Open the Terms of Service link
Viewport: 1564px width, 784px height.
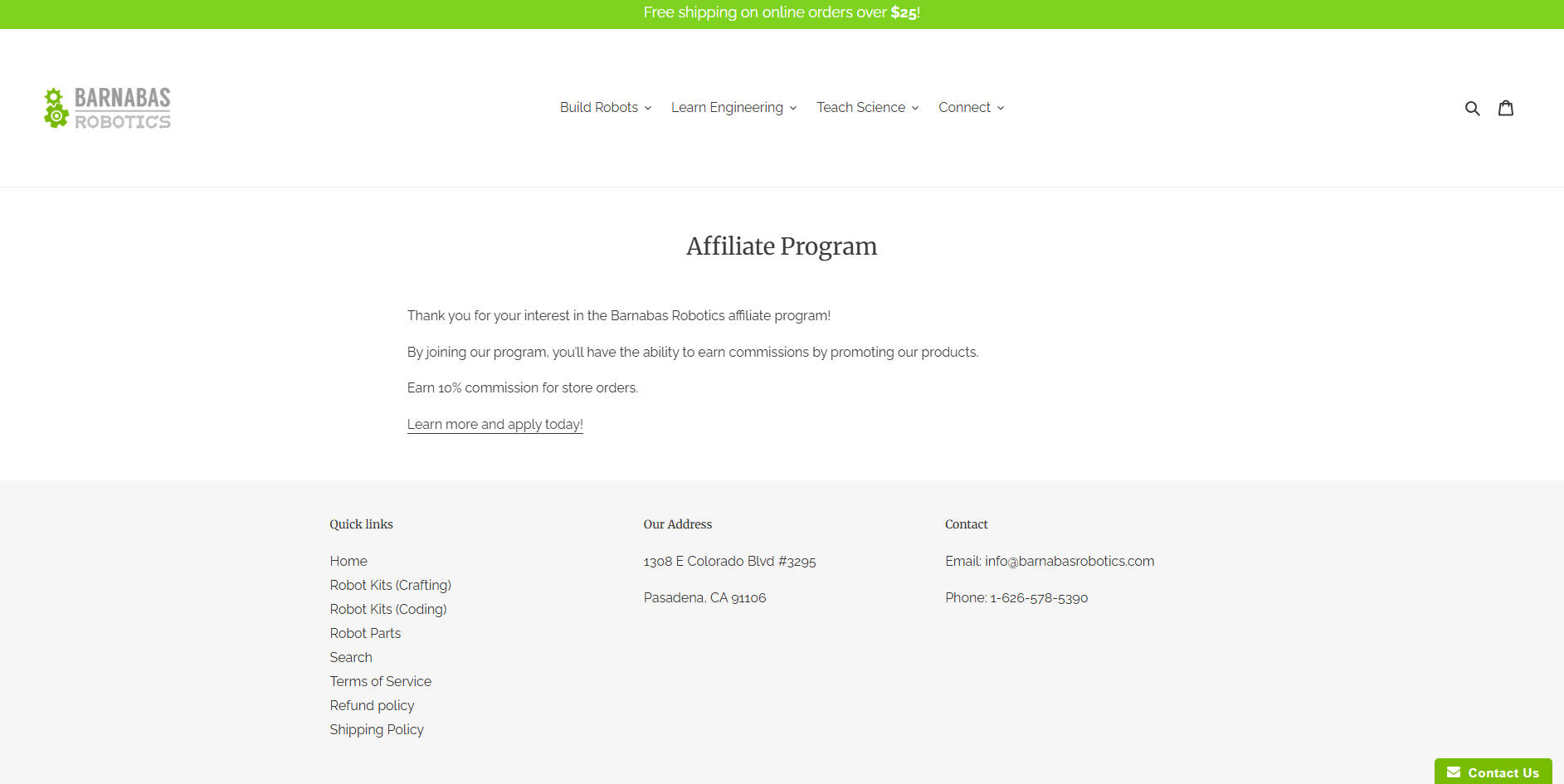[x=380, y=682]
